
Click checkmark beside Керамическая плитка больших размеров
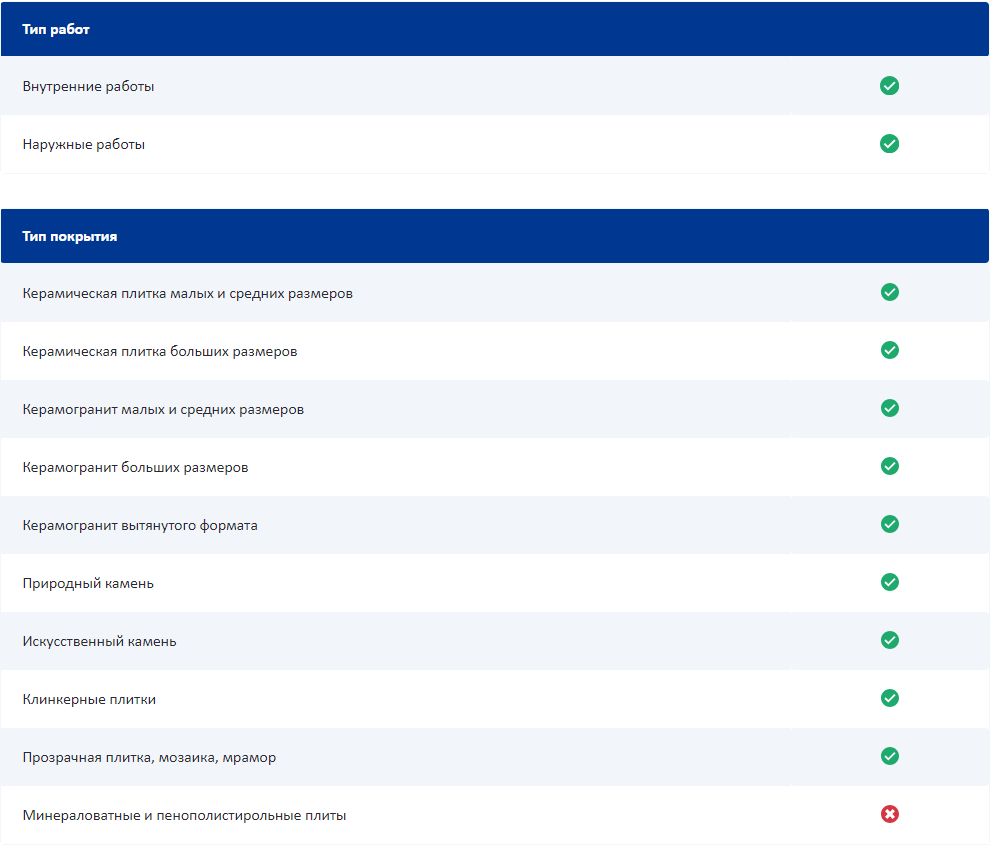[x=889, y=350]
